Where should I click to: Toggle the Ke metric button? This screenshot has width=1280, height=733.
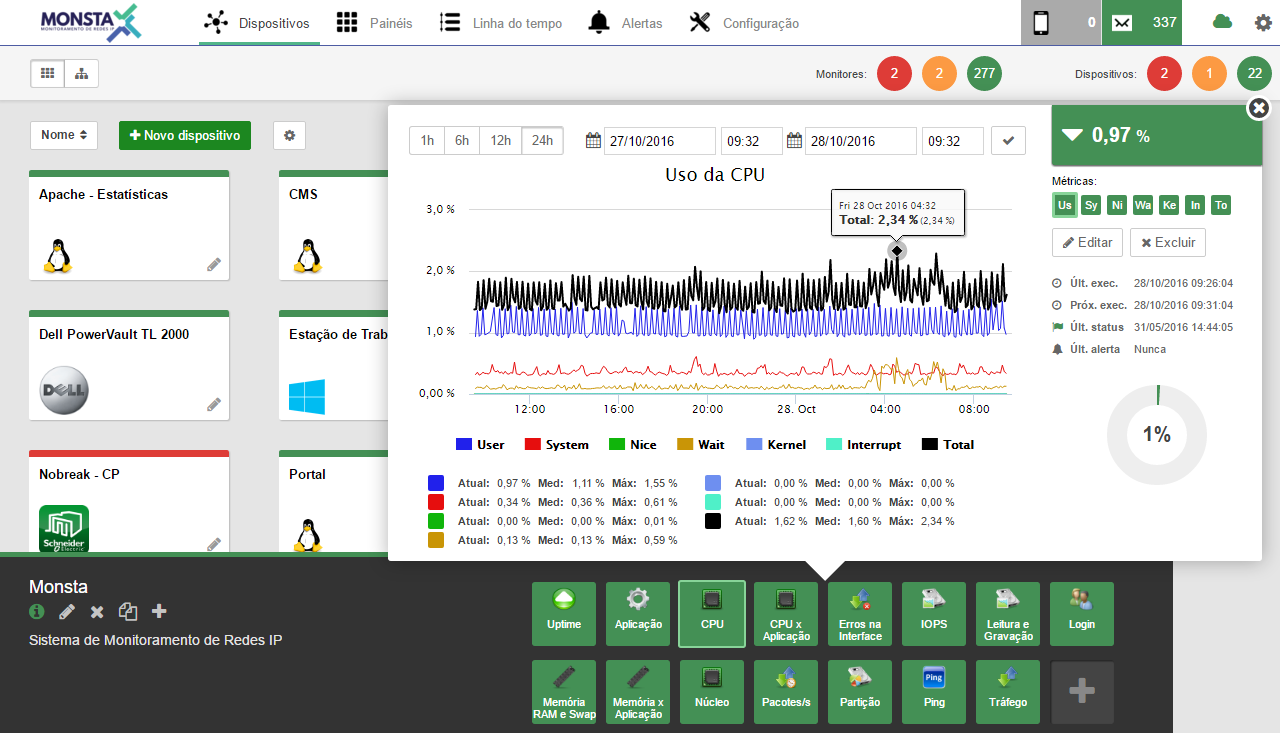coord(1169,205)
